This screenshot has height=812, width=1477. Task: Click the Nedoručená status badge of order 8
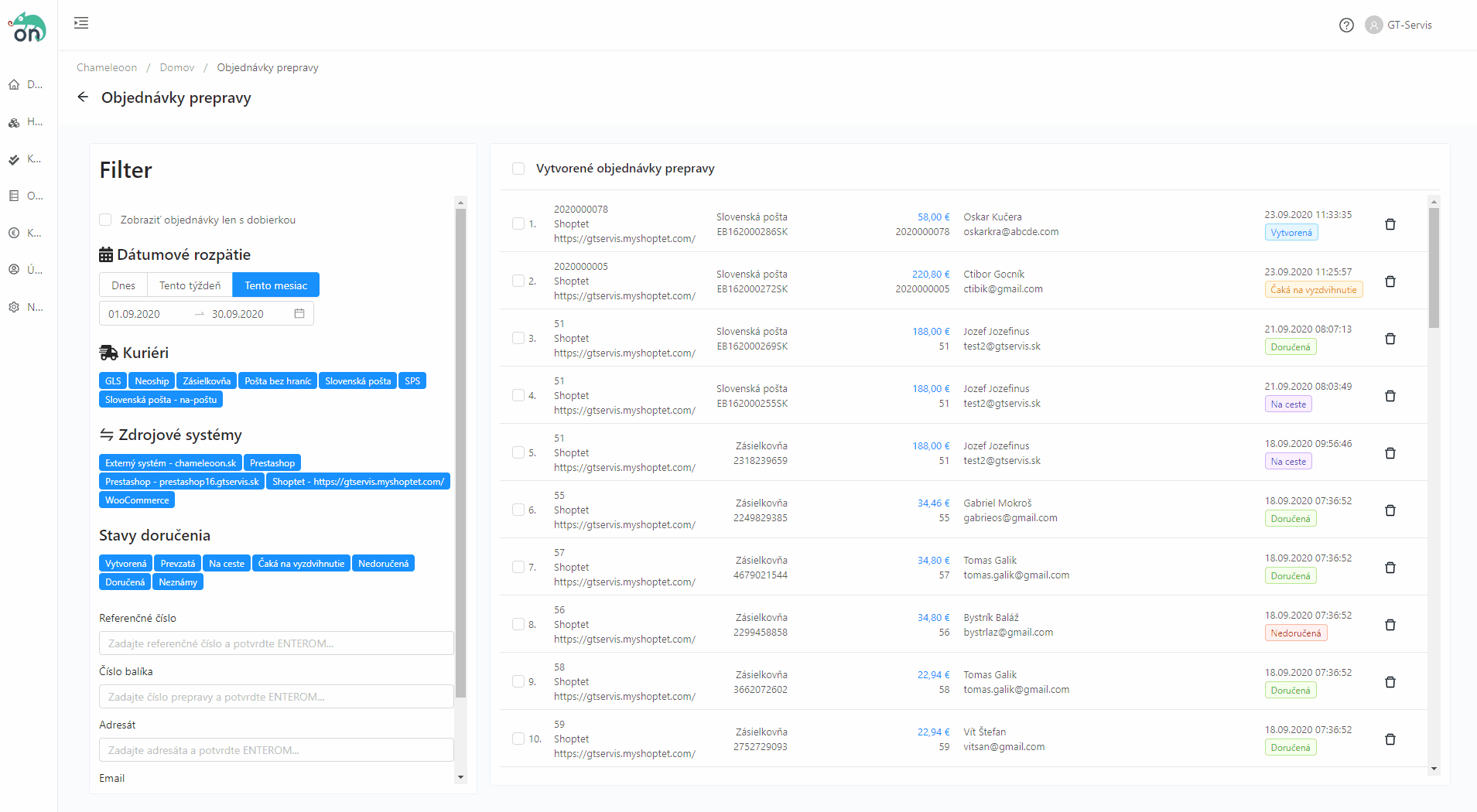[1296, 633]
